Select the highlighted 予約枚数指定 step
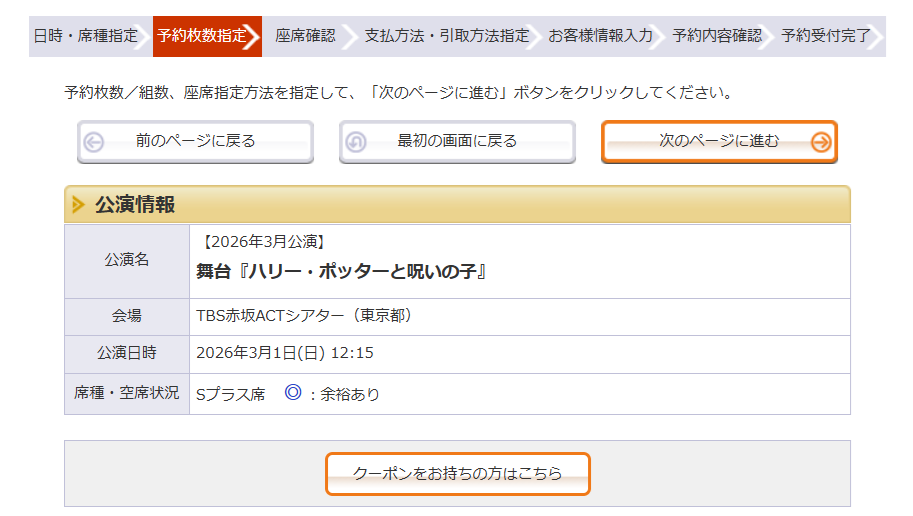The width and height of the screenshot is (913, 516). [202, 36]
